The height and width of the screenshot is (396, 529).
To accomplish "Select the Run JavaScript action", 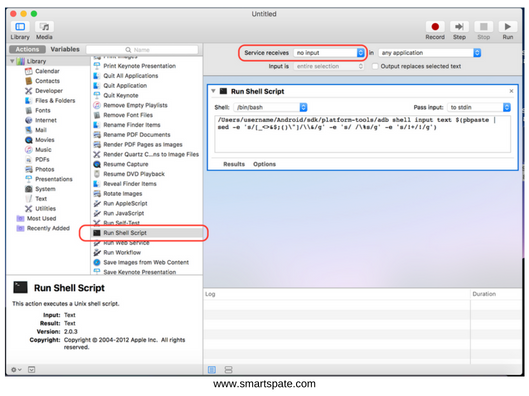I will [123, 213].
